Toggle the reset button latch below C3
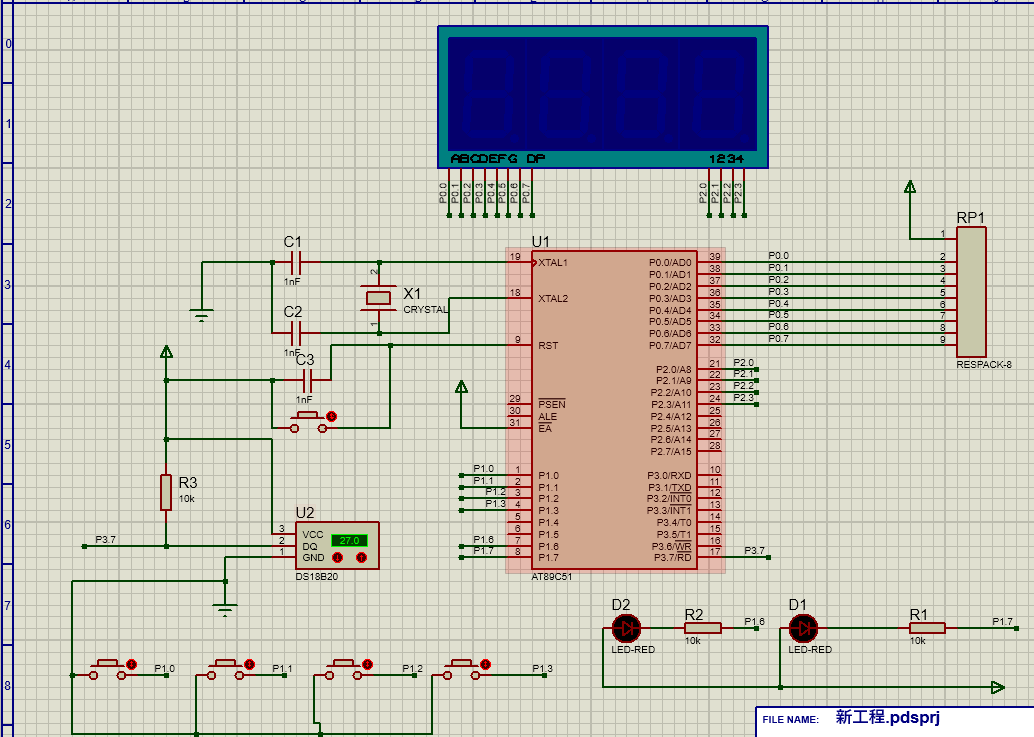Viewport: 1034px width, 737px height. pyautogui.click(x=332, y=416)
